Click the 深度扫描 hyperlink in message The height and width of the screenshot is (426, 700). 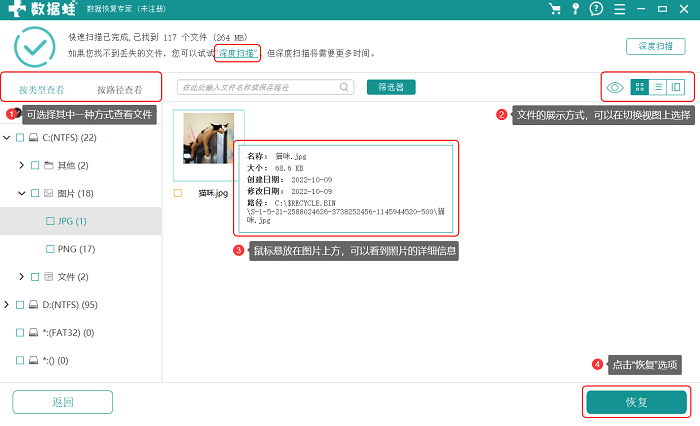pos(237,54)
